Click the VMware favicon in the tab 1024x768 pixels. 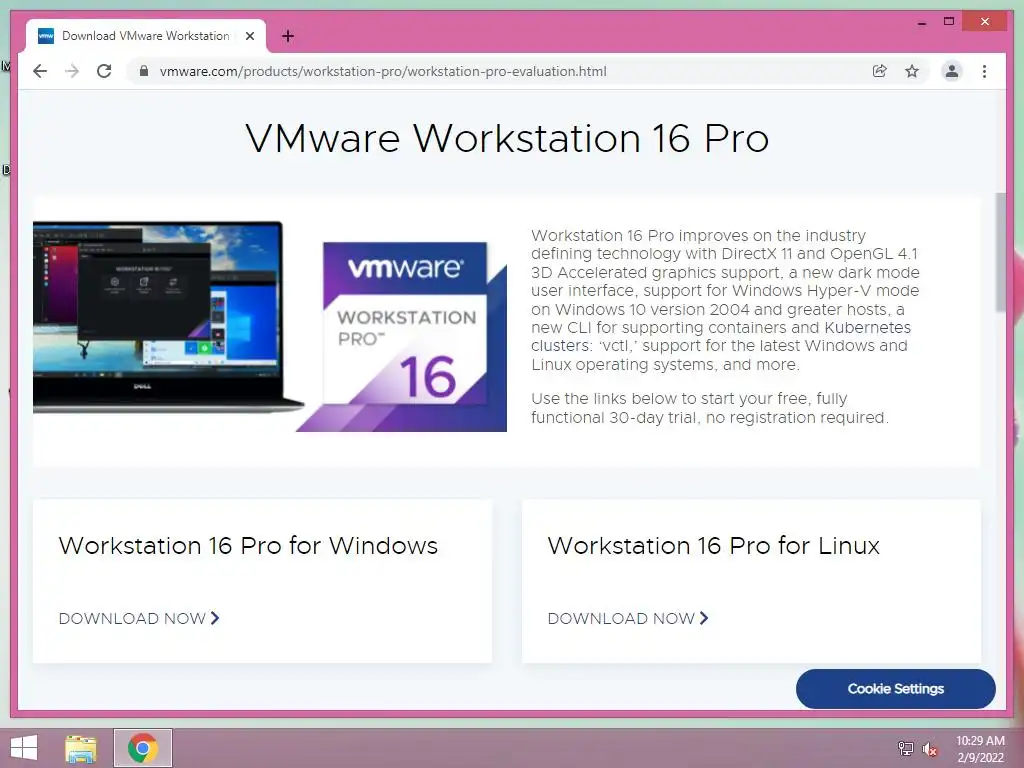46,36
